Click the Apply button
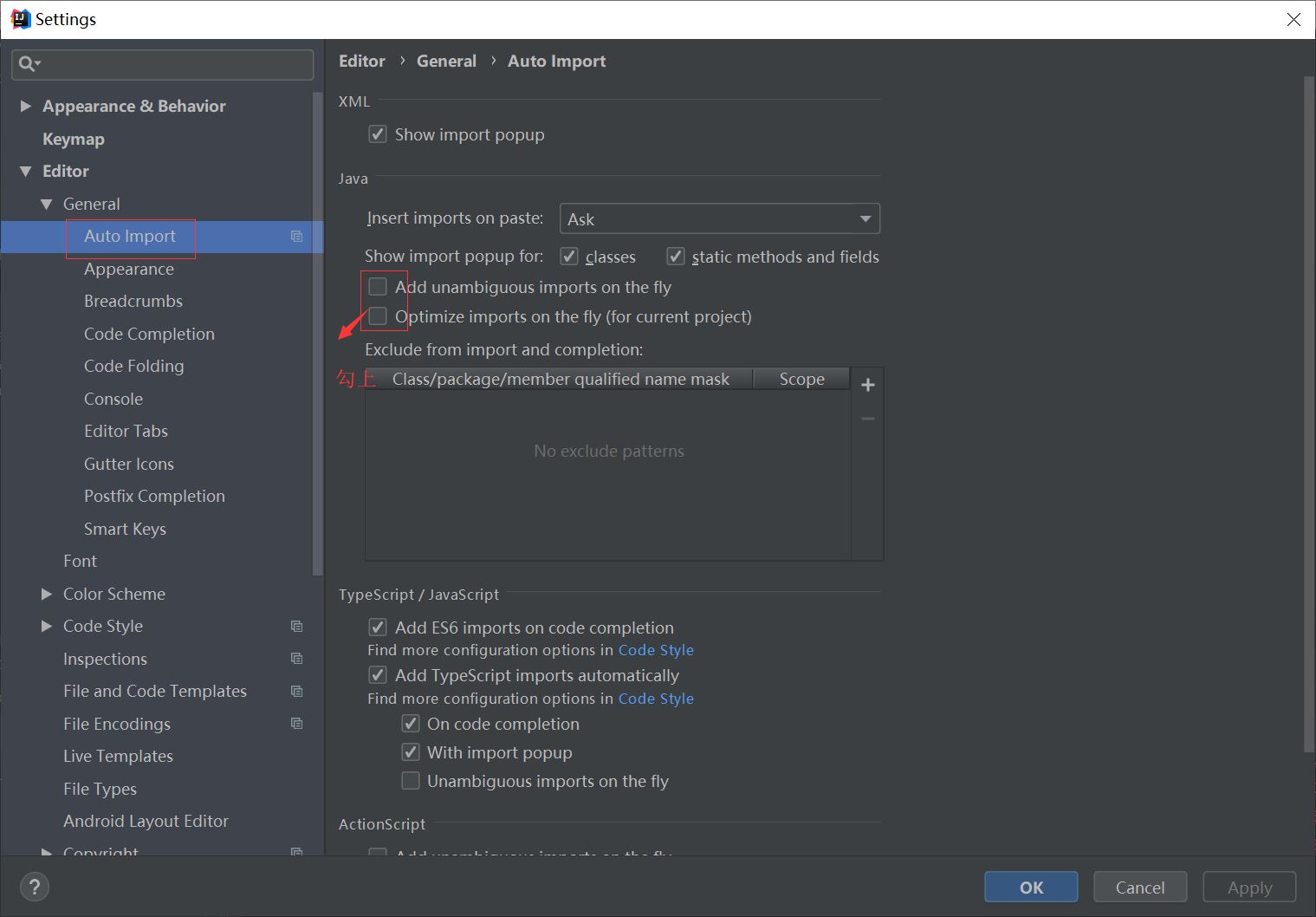Image resolution: width=1316 pixels, height=917 pixels. (x=1249, y=887)
